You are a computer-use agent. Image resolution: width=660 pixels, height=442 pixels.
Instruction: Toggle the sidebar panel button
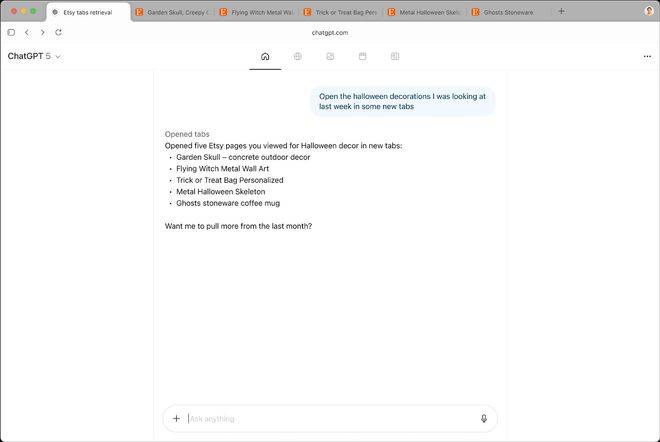11,32
